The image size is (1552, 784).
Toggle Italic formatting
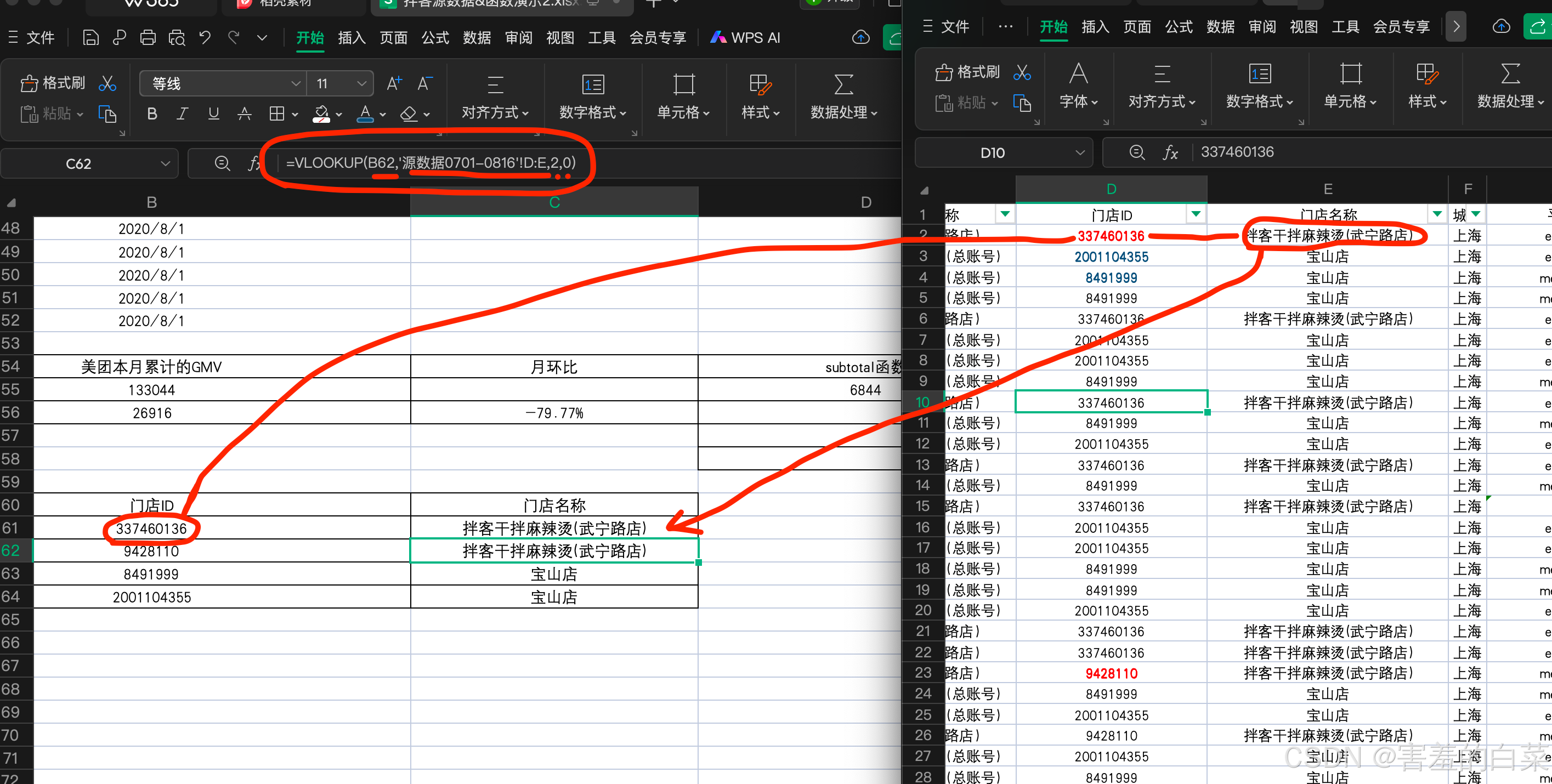click(x=183, y=114)
